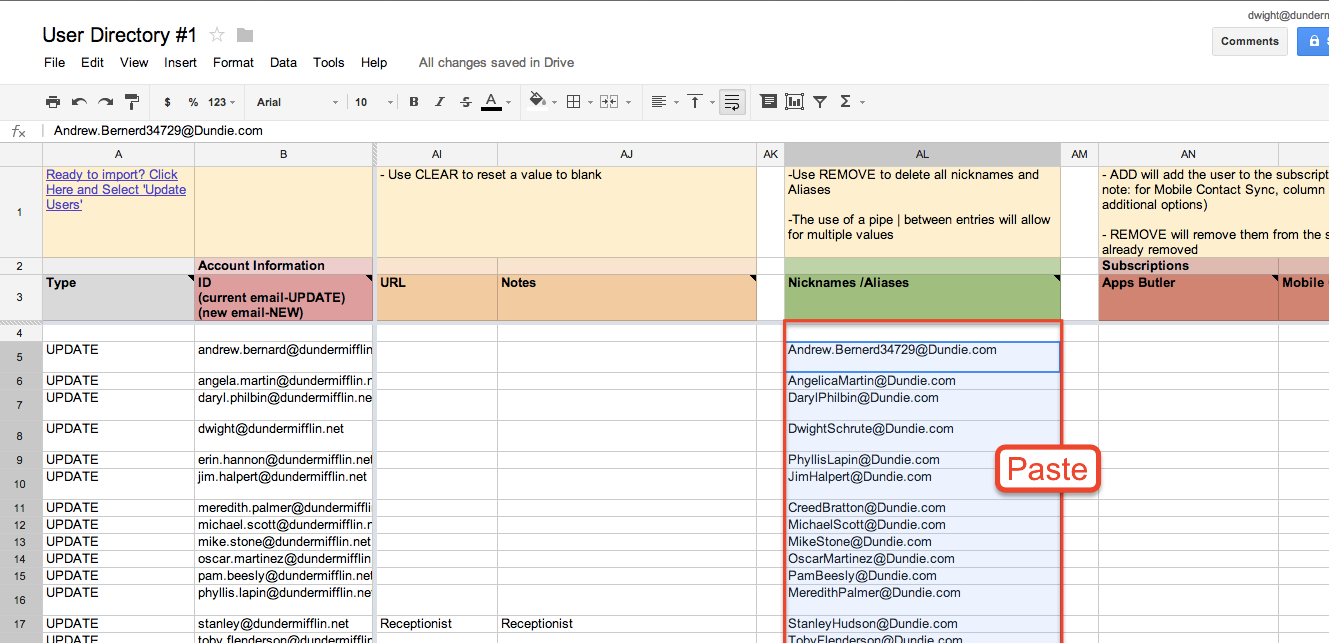Viewport: 1329px width, 643px height.
Task: Toggle italic formatting
Action: [x=440, y=102]
